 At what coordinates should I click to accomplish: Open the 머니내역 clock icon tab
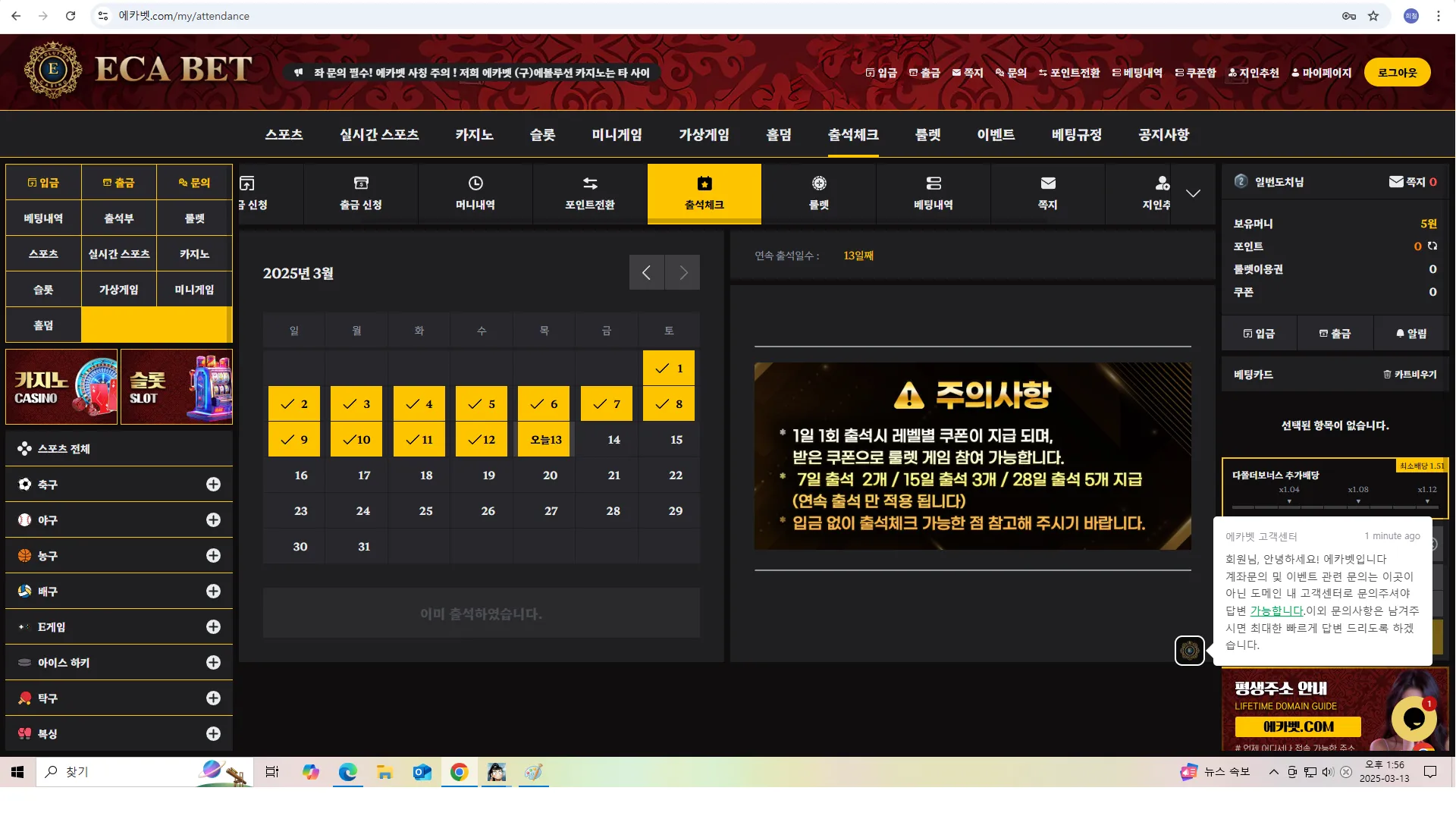pos(475,193)
